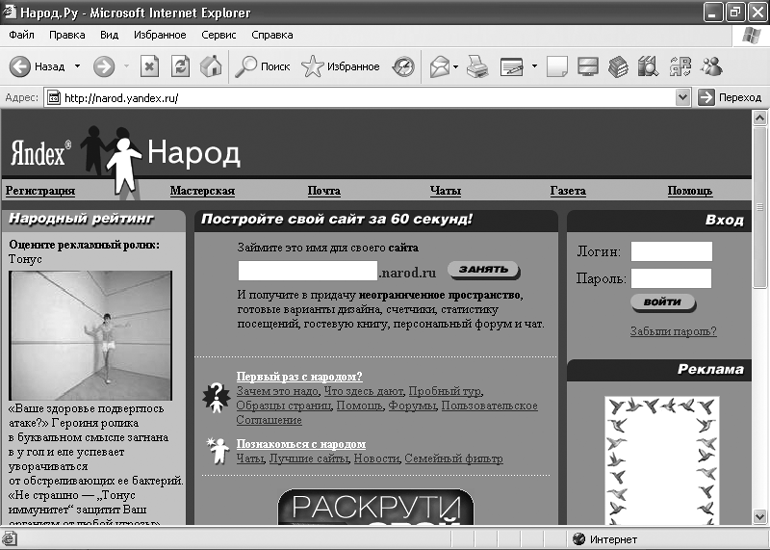This screenshot has height=550, width=770.
Task: Click the site name field before .narod.ru
Action: click(x=307, y=270)
